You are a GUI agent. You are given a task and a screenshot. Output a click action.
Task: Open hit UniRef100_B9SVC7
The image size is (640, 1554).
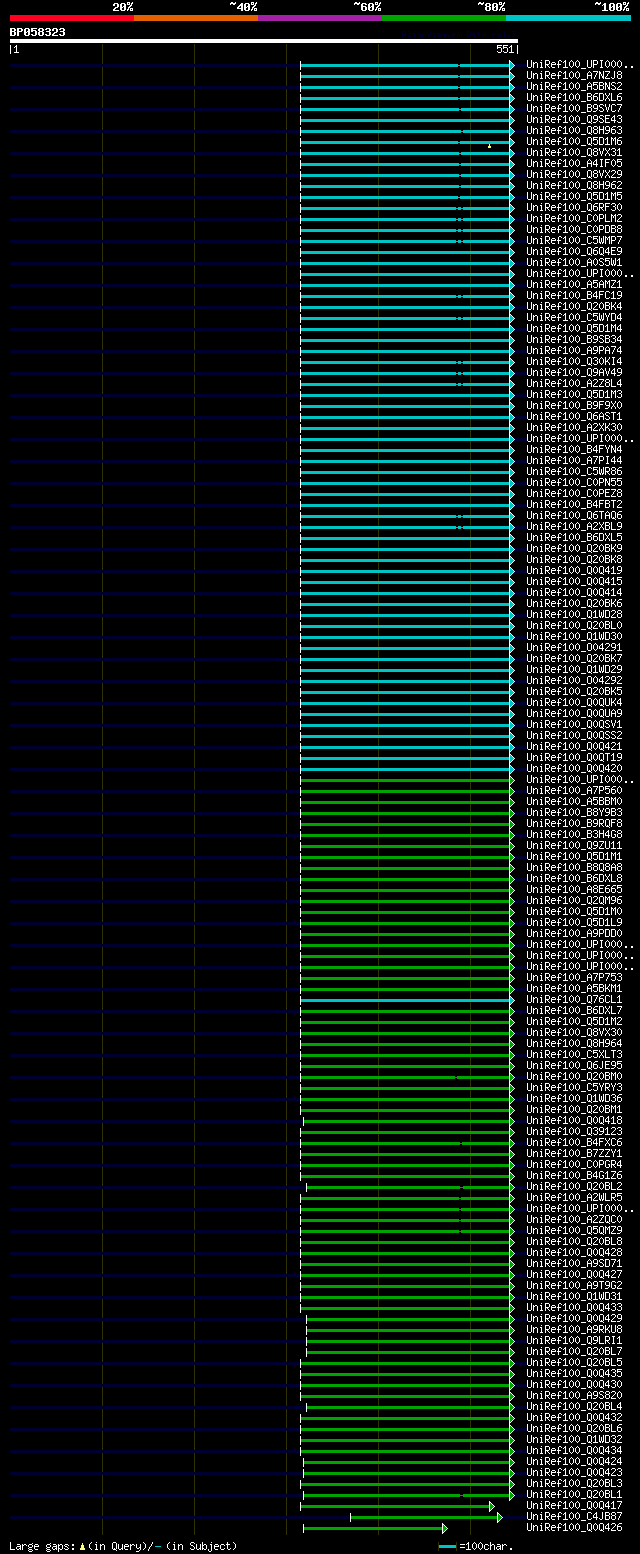[x=574, y=108]
